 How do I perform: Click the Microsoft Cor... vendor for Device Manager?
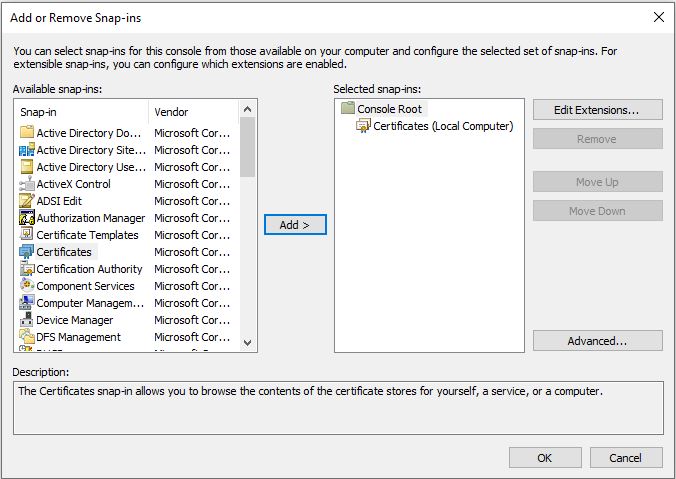tap(192, 320)
